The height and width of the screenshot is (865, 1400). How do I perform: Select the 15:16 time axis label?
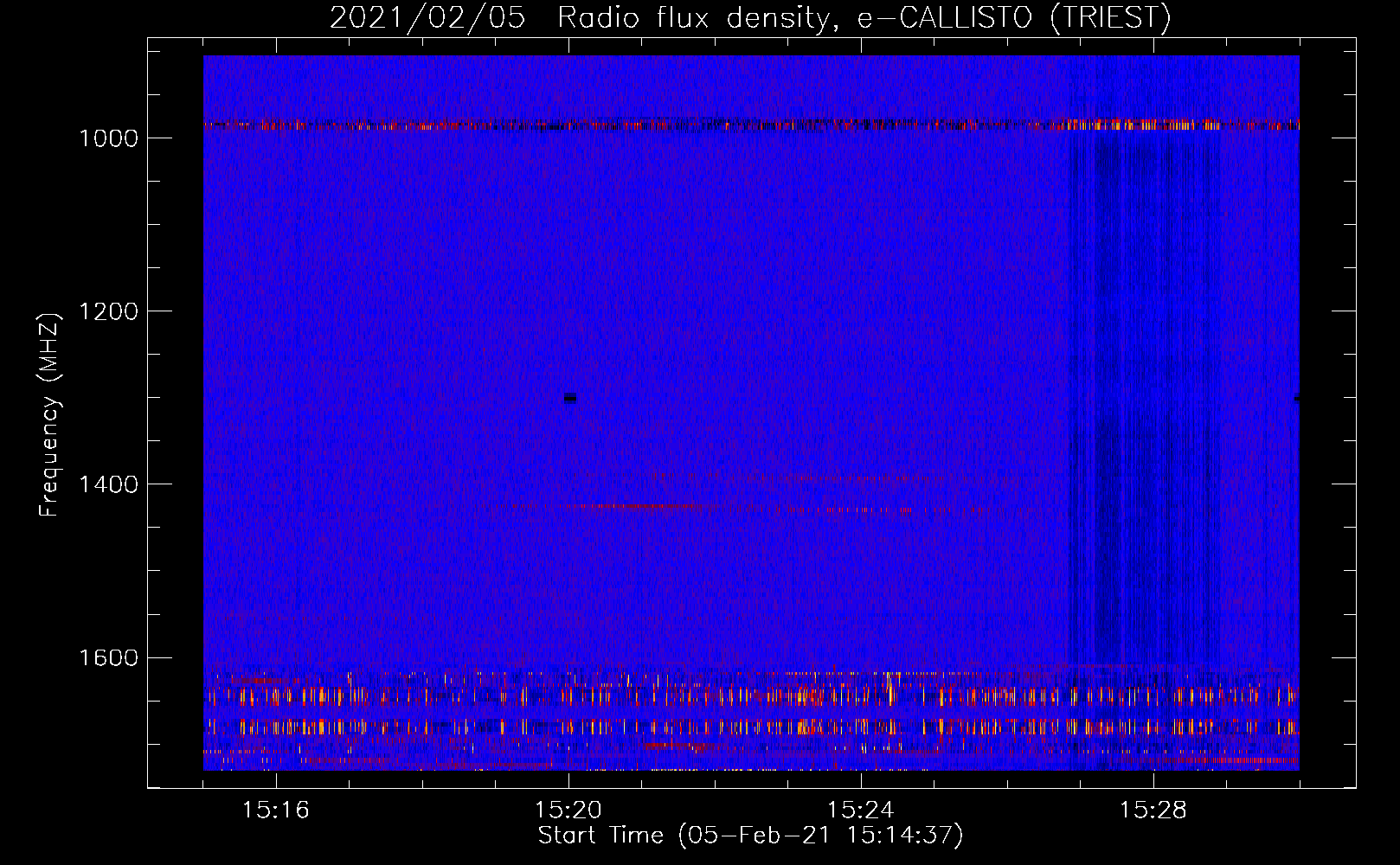click(275, 811)
